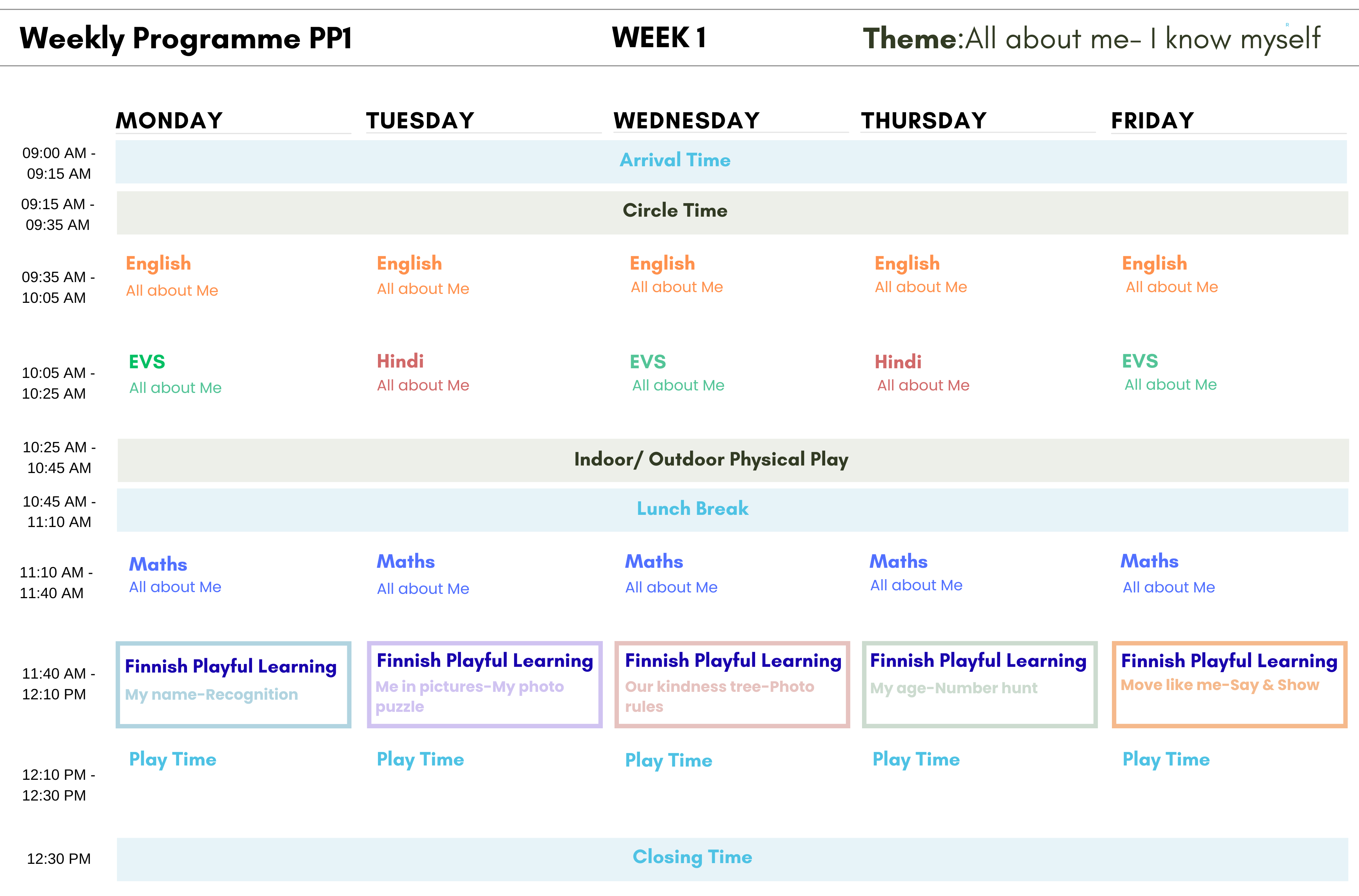The height and width of the screenshot is (896, 1359).
Task: Click Monday's EVS subject label
Action: tap(147, 362)
